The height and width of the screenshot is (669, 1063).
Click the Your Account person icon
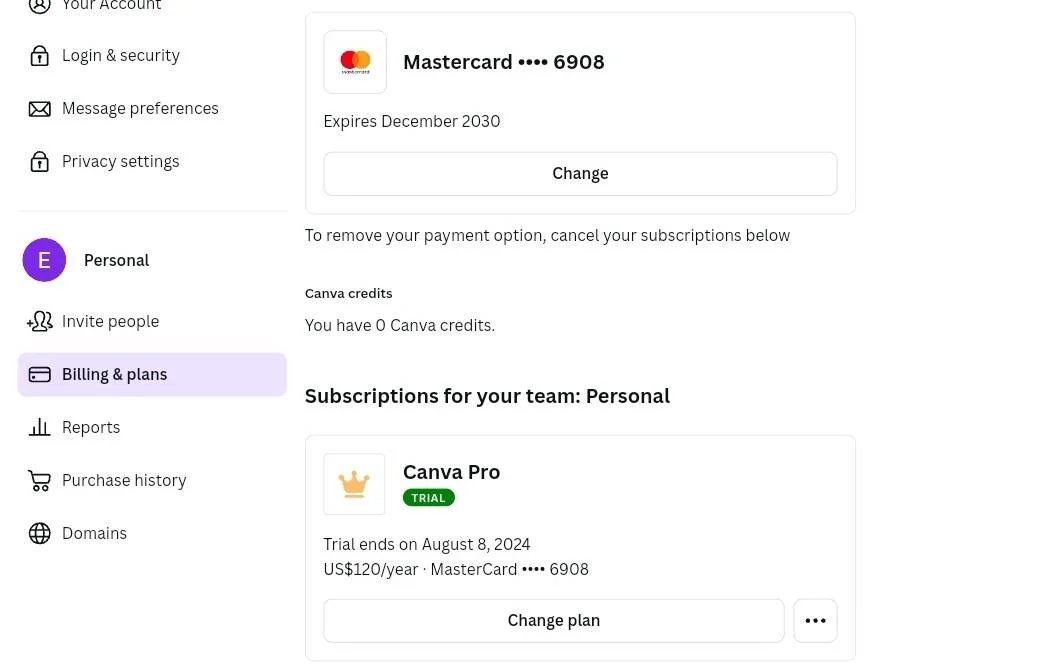[x=39, y=5]
